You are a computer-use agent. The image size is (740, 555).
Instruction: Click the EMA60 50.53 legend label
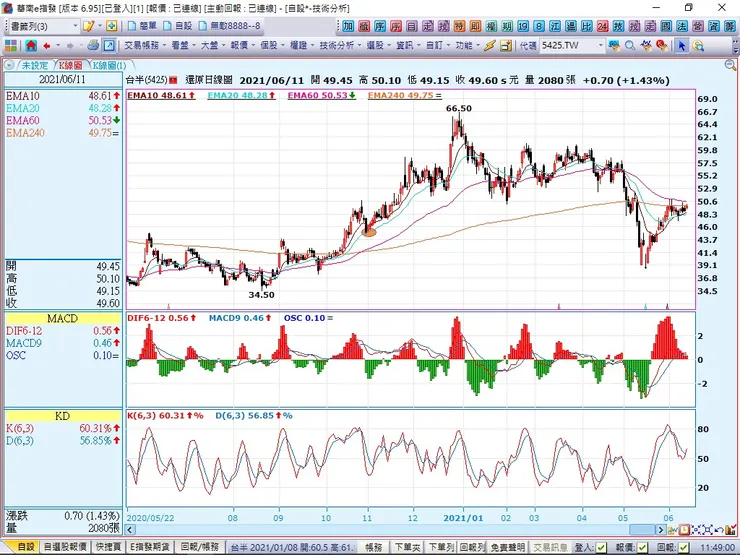point(321,95)
